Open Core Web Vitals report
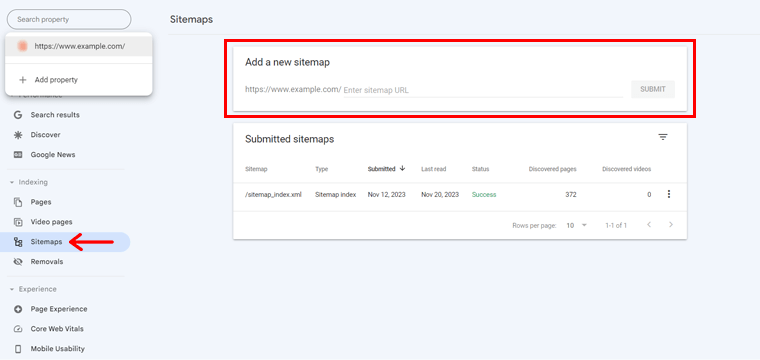 pyautogui.click(x=57, y=329)
